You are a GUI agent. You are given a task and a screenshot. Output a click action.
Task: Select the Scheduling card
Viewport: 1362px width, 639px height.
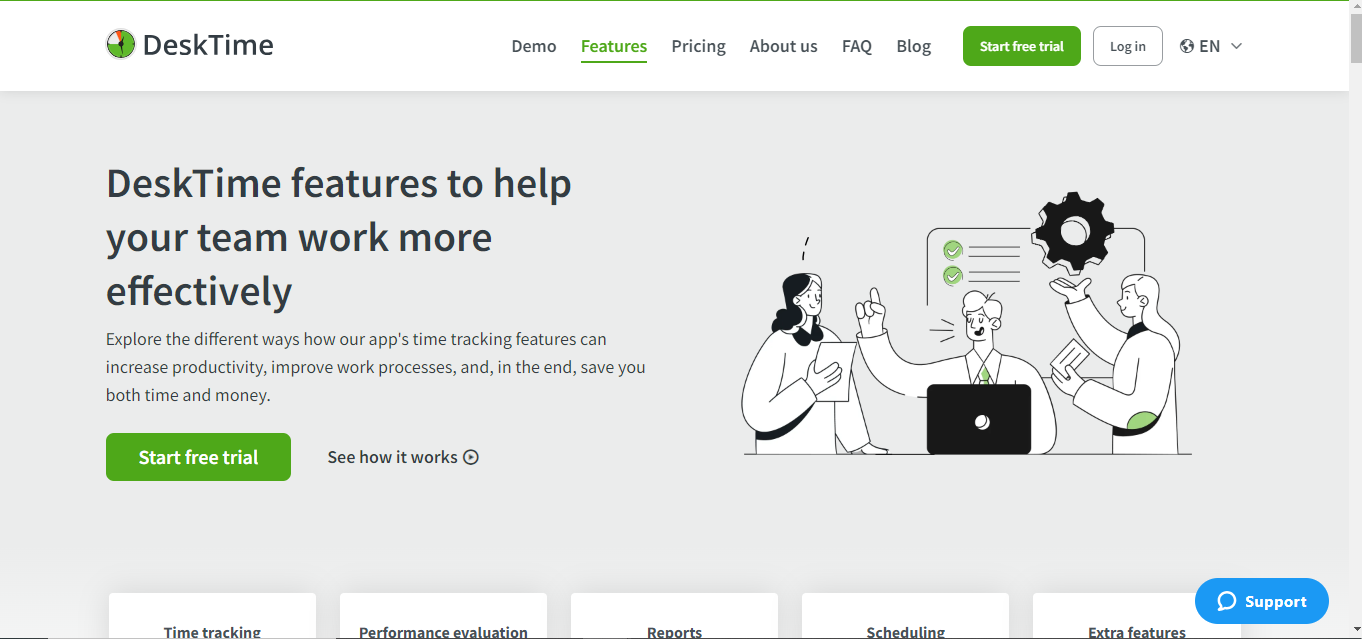coord(905,616)
